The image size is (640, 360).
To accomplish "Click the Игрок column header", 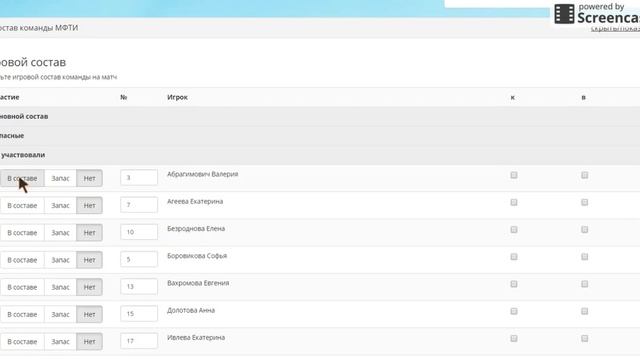I will click(x=177, y=98).
